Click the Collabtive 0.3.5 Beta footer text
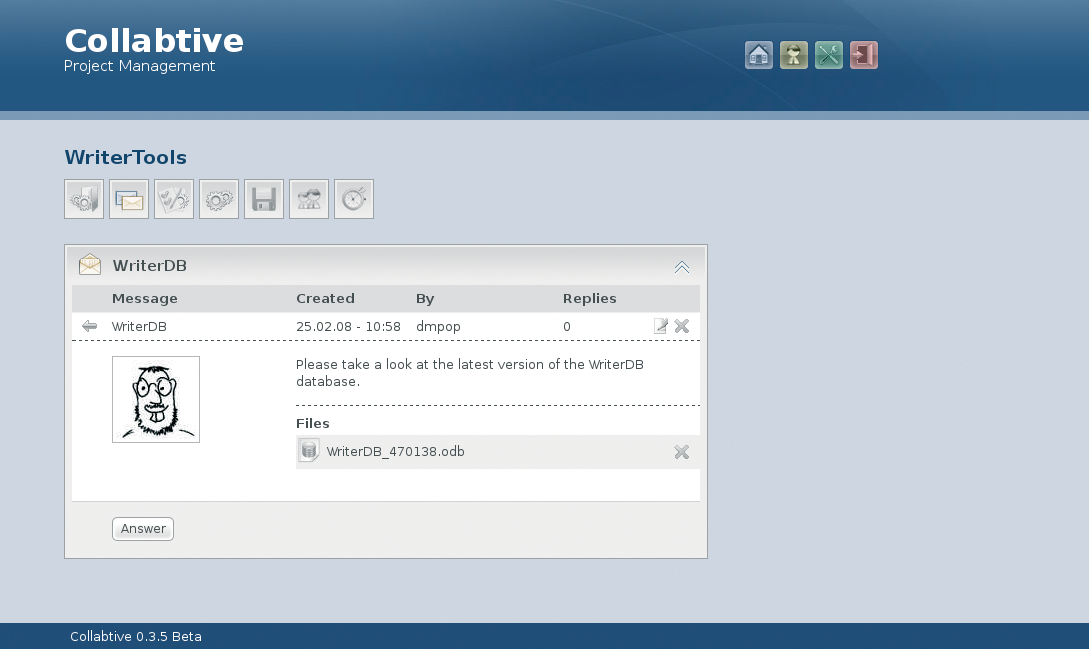This screenshot has height=649, width=1089. 135,636
